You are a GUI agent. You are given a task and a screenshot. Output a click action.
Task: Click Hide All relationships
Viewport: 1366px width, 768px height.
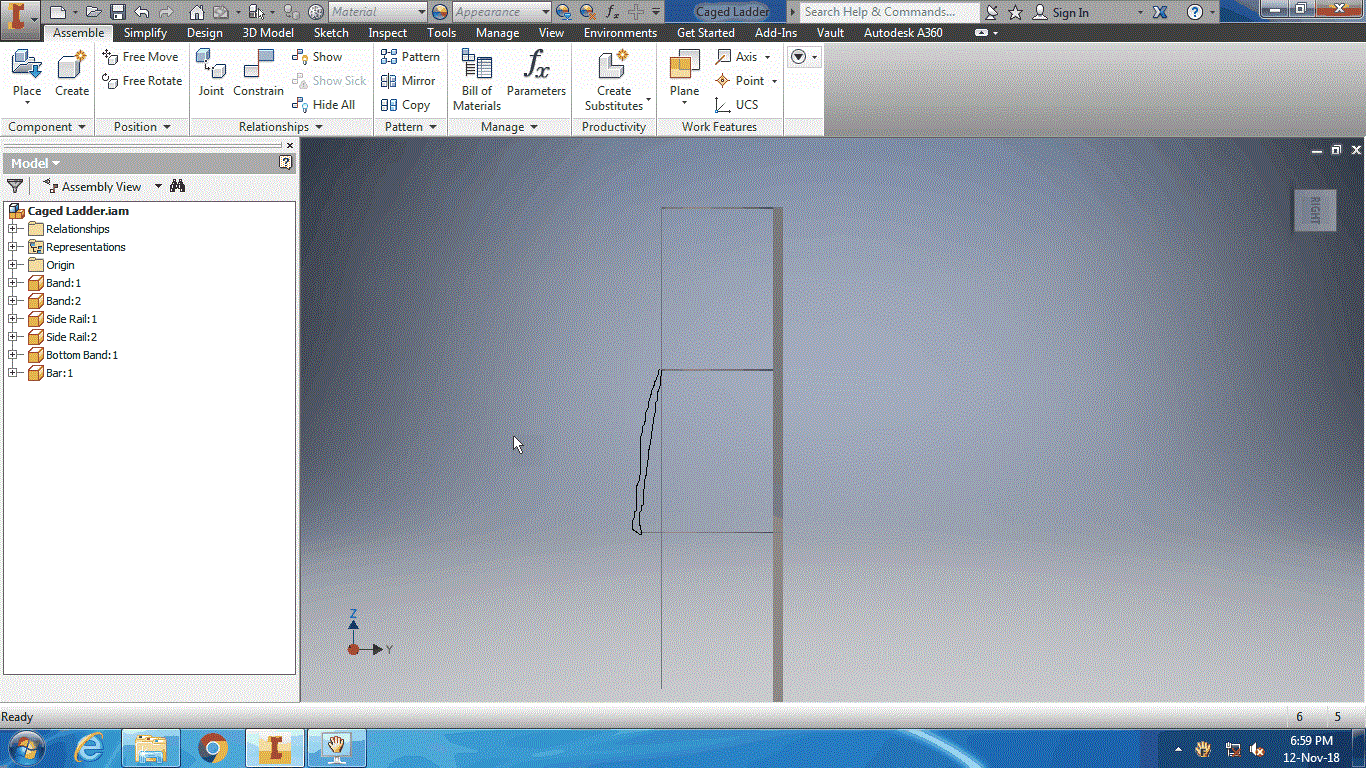(324, 104)
